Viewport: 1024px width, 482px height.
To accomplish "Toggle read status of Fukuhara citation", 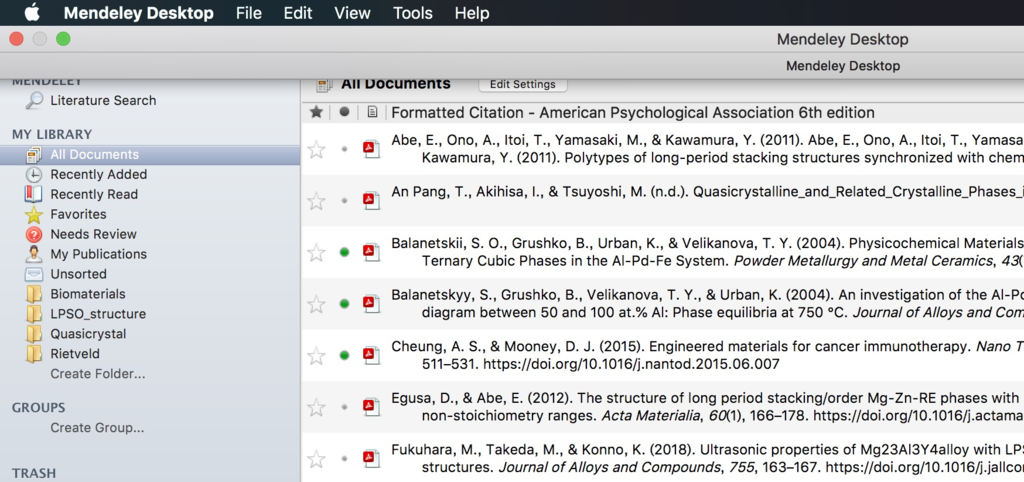I will tap(344, 458).
